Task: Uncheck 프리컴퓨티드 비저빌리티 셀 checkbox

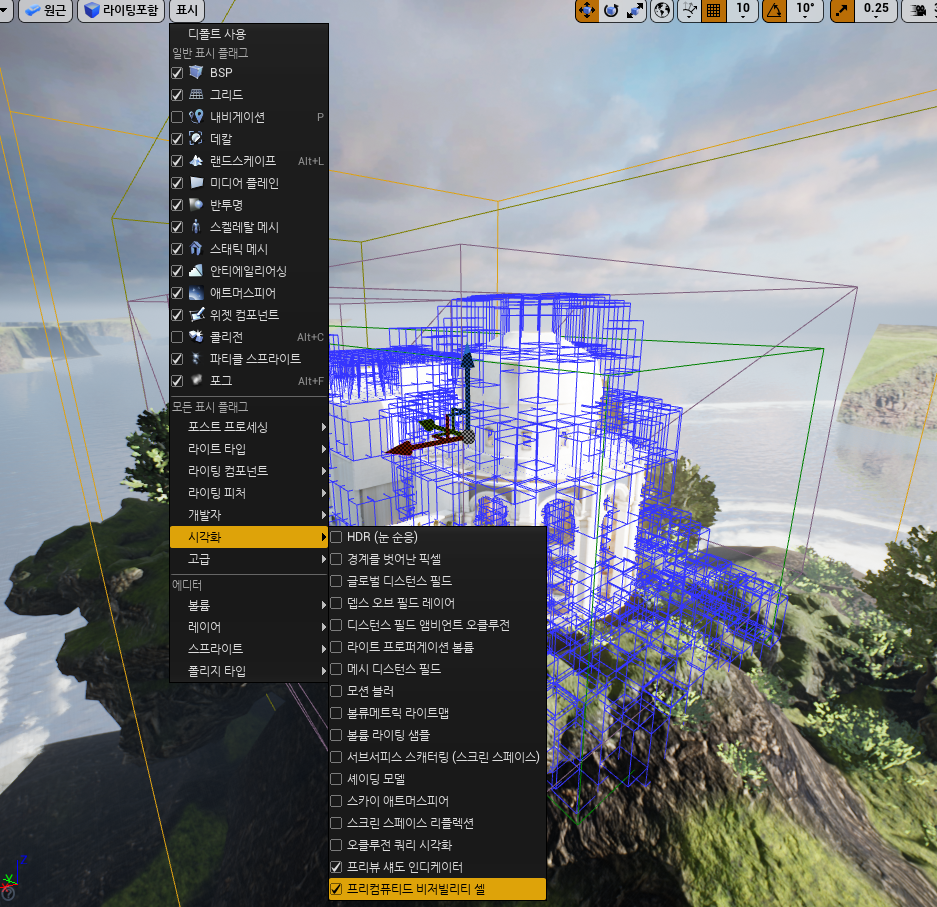Action: point(336,889)
